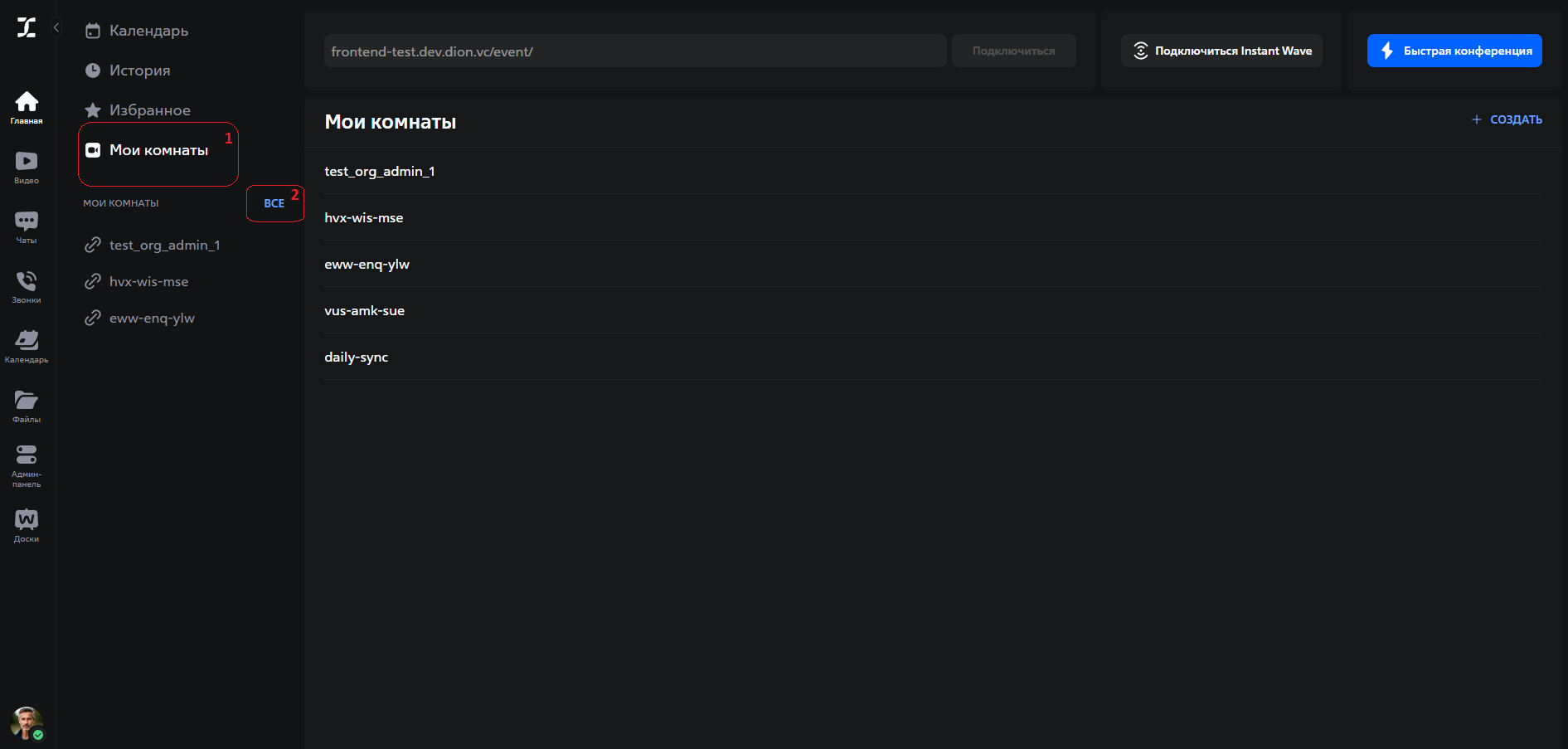Open the Video section icon

coord(27,166)
